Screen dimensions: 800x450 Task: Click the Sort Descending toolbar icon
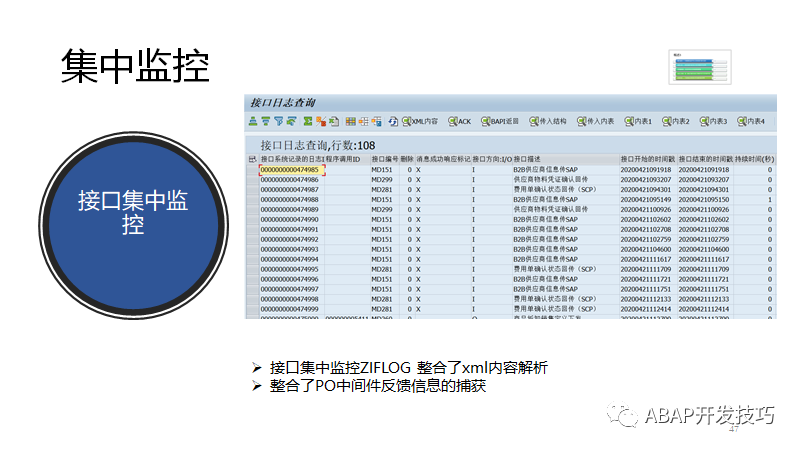[x=266, y=121]
